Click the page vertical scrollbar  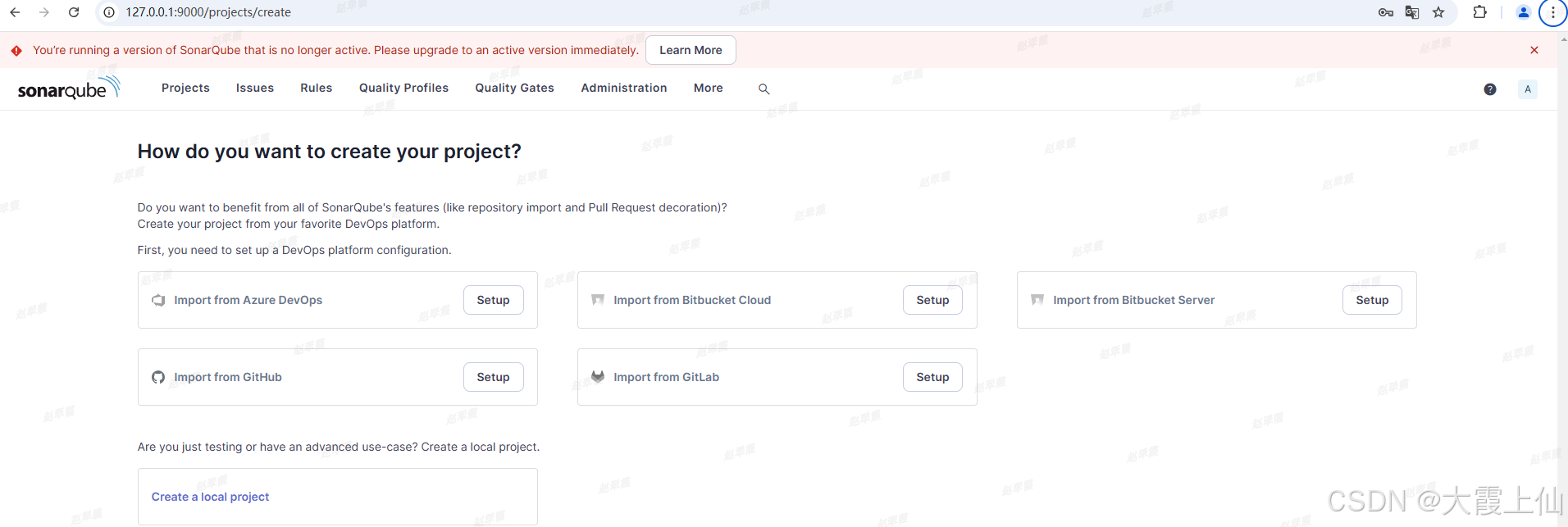coord(1562,279)
